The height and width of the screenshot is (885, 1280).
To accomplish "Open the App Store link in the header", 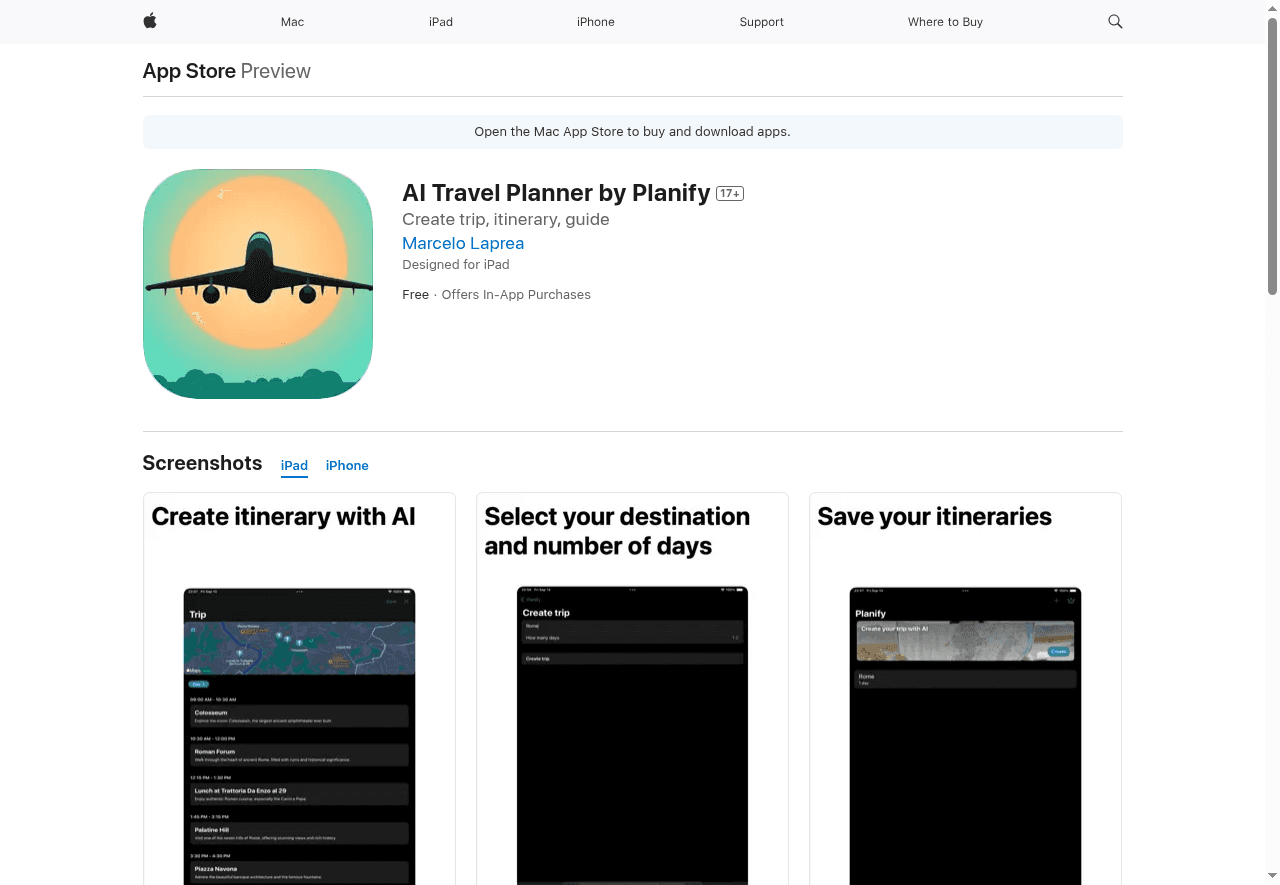I will coord(189,71).
